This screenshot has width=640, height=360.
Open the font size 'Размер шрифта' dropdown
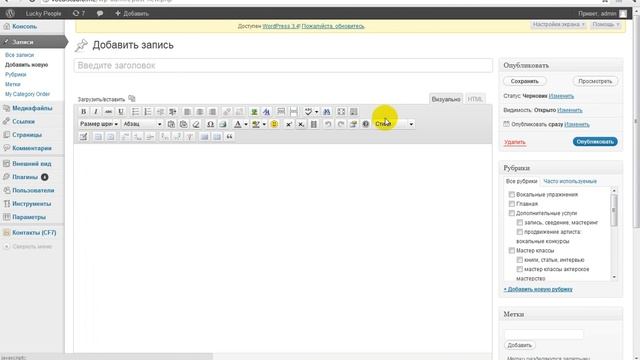(98, 124)
